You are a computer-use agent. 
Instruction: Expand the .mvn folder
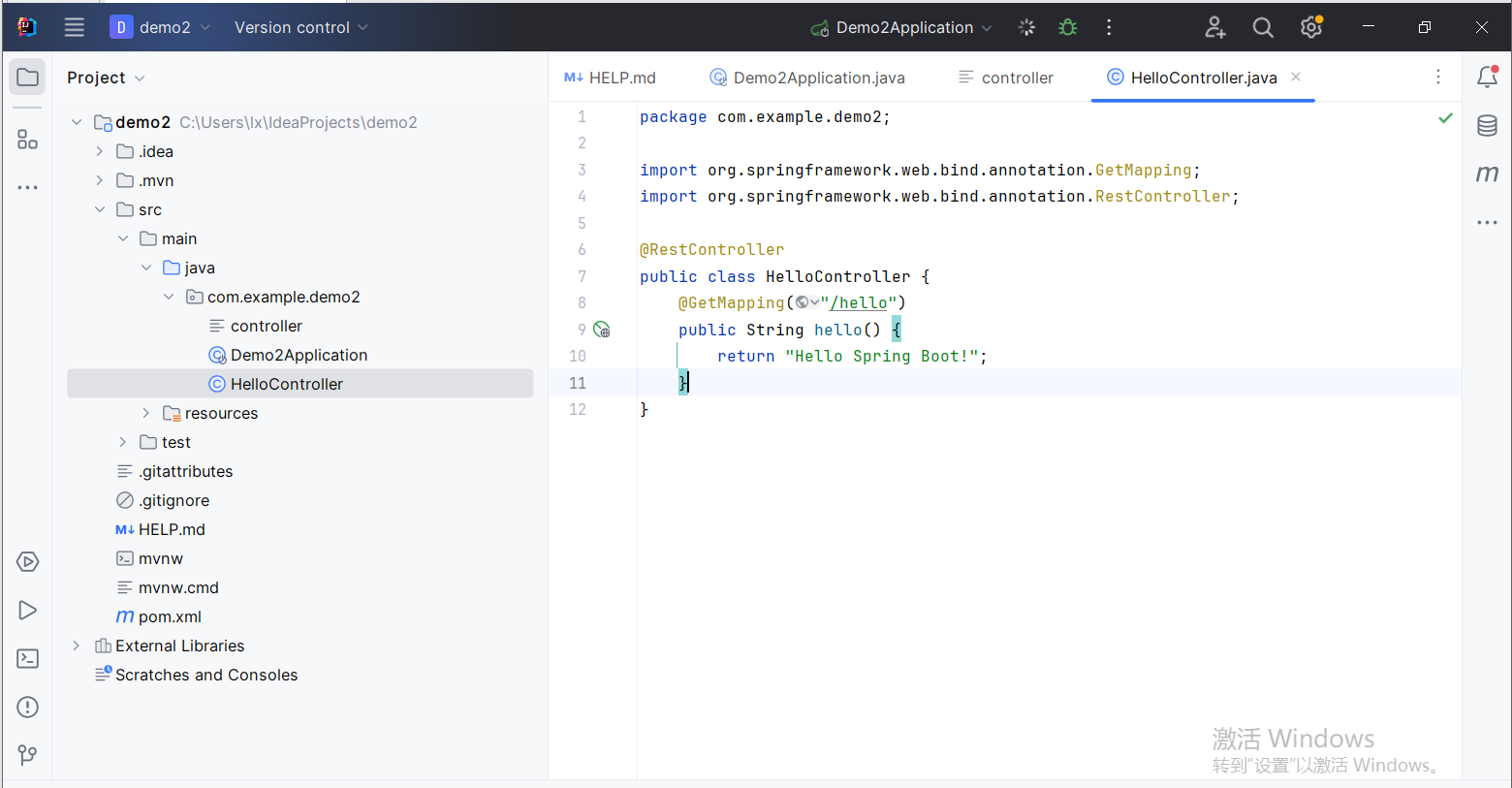(100, 180)
